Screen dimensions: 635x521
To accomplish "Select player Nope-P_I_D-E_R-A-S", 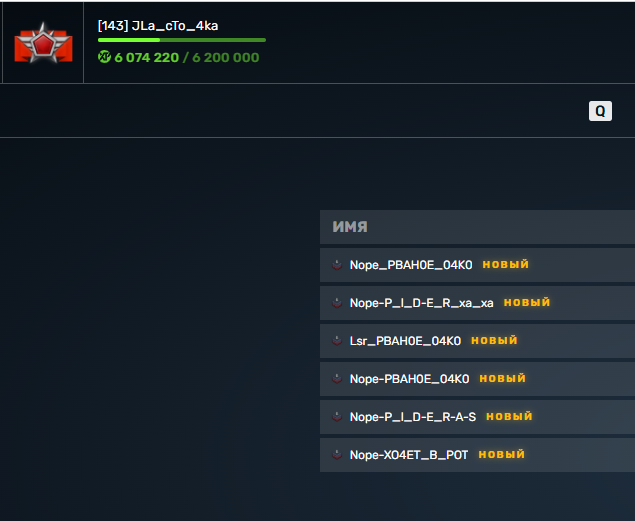I will [413, 417].
